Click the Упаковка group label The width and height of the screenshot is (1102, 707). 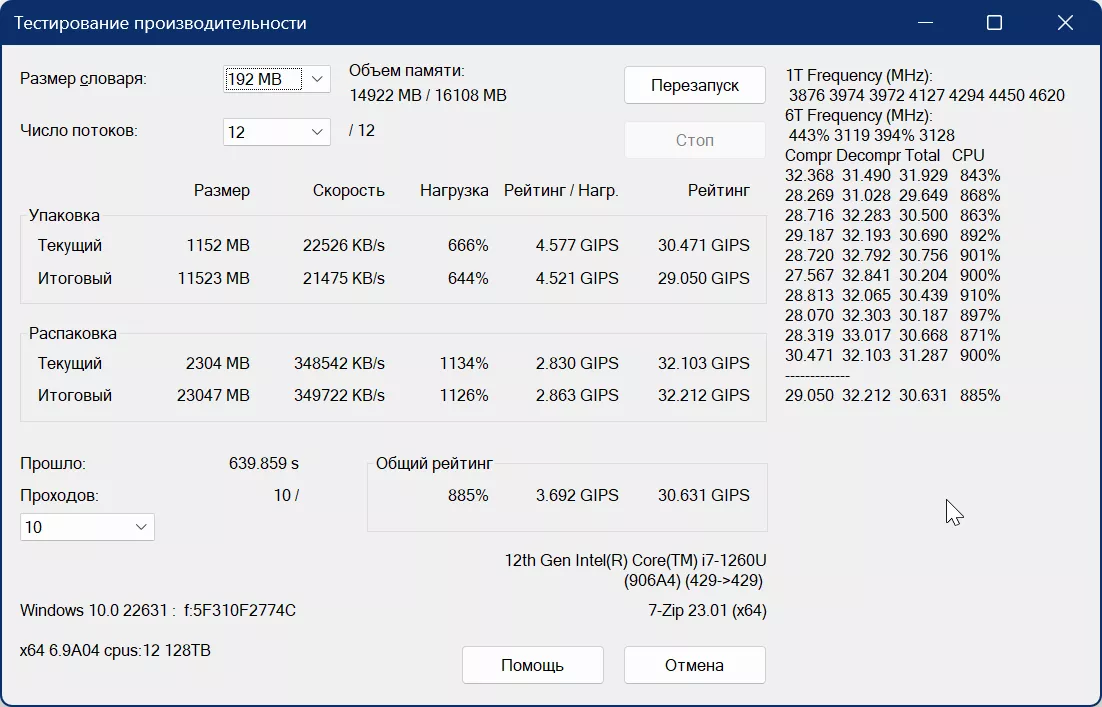point(64,215)
